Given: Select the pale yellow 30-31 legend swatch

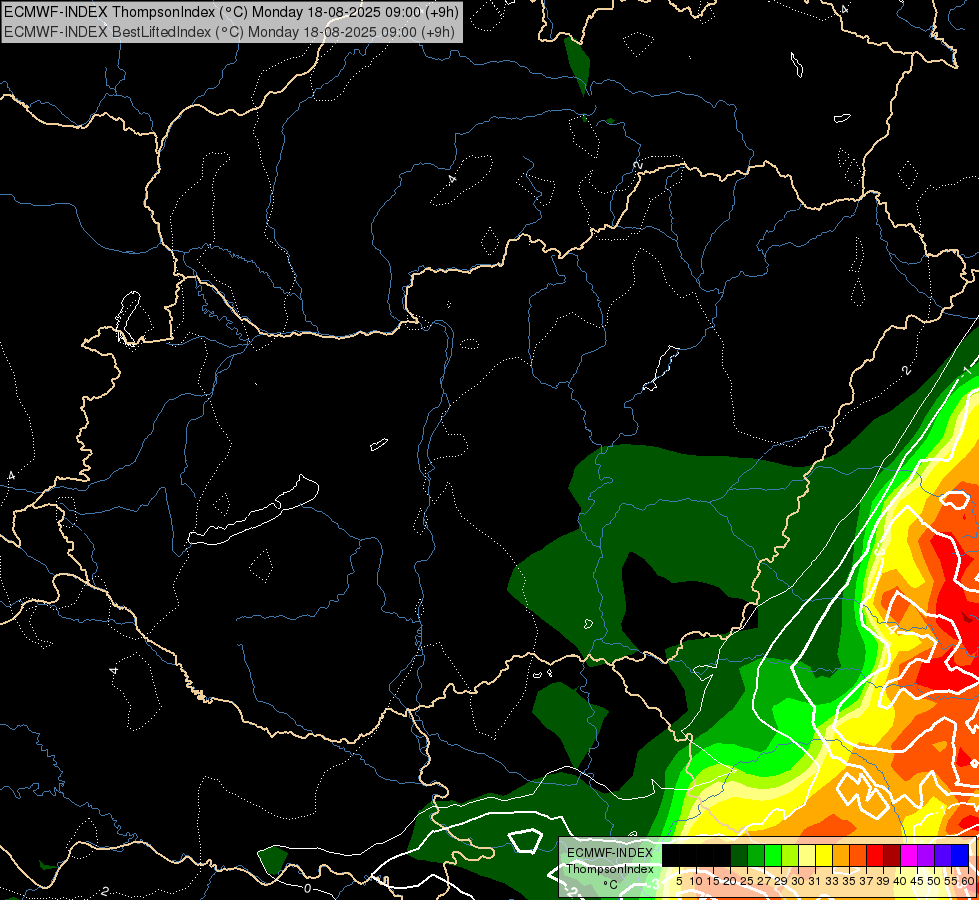Looking at the screenshot, I should coord(807,855).
